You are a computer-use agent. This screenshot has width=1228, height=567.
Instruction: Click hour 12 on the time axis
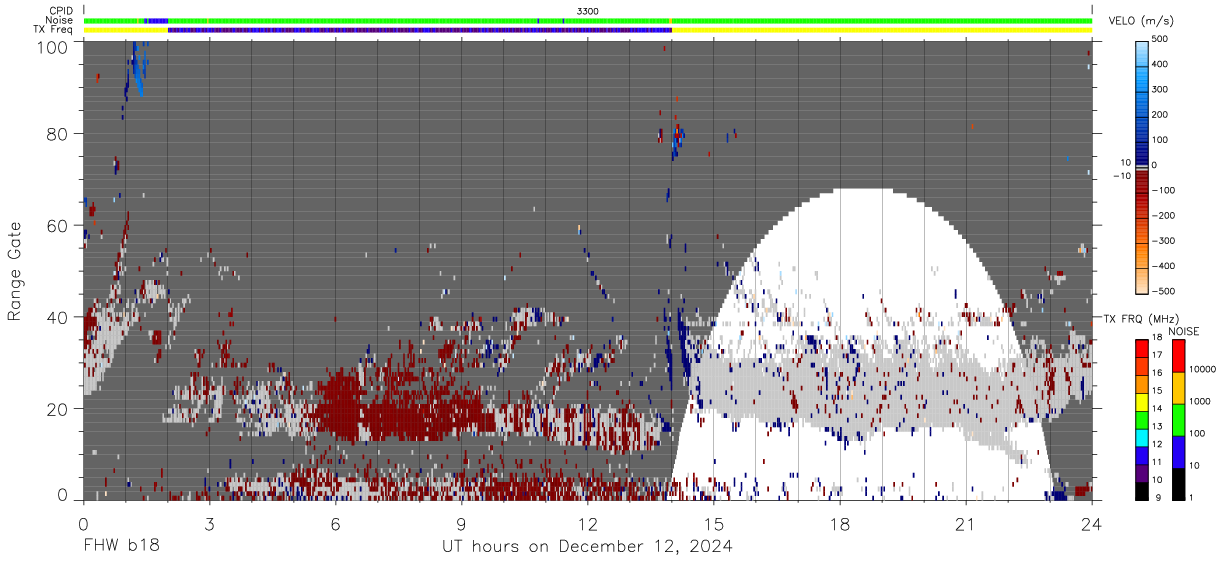tap(588, 524)
